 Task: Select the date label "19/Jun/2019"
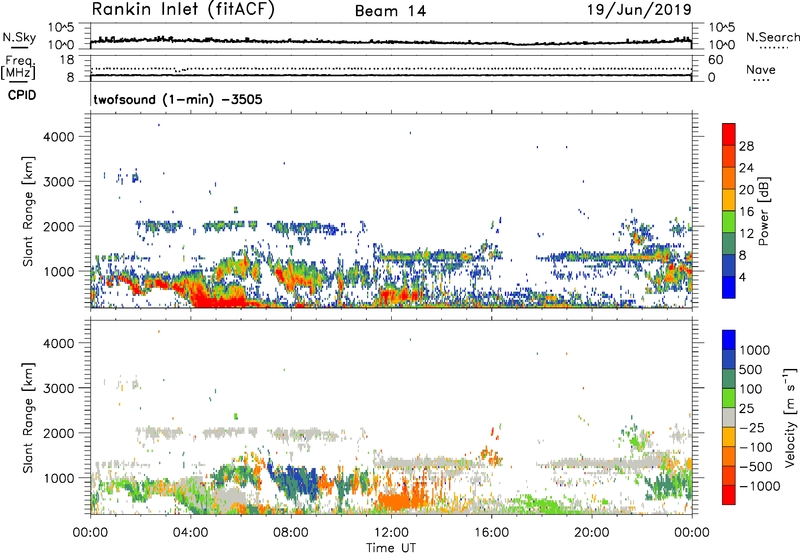[x=639, y=10]
